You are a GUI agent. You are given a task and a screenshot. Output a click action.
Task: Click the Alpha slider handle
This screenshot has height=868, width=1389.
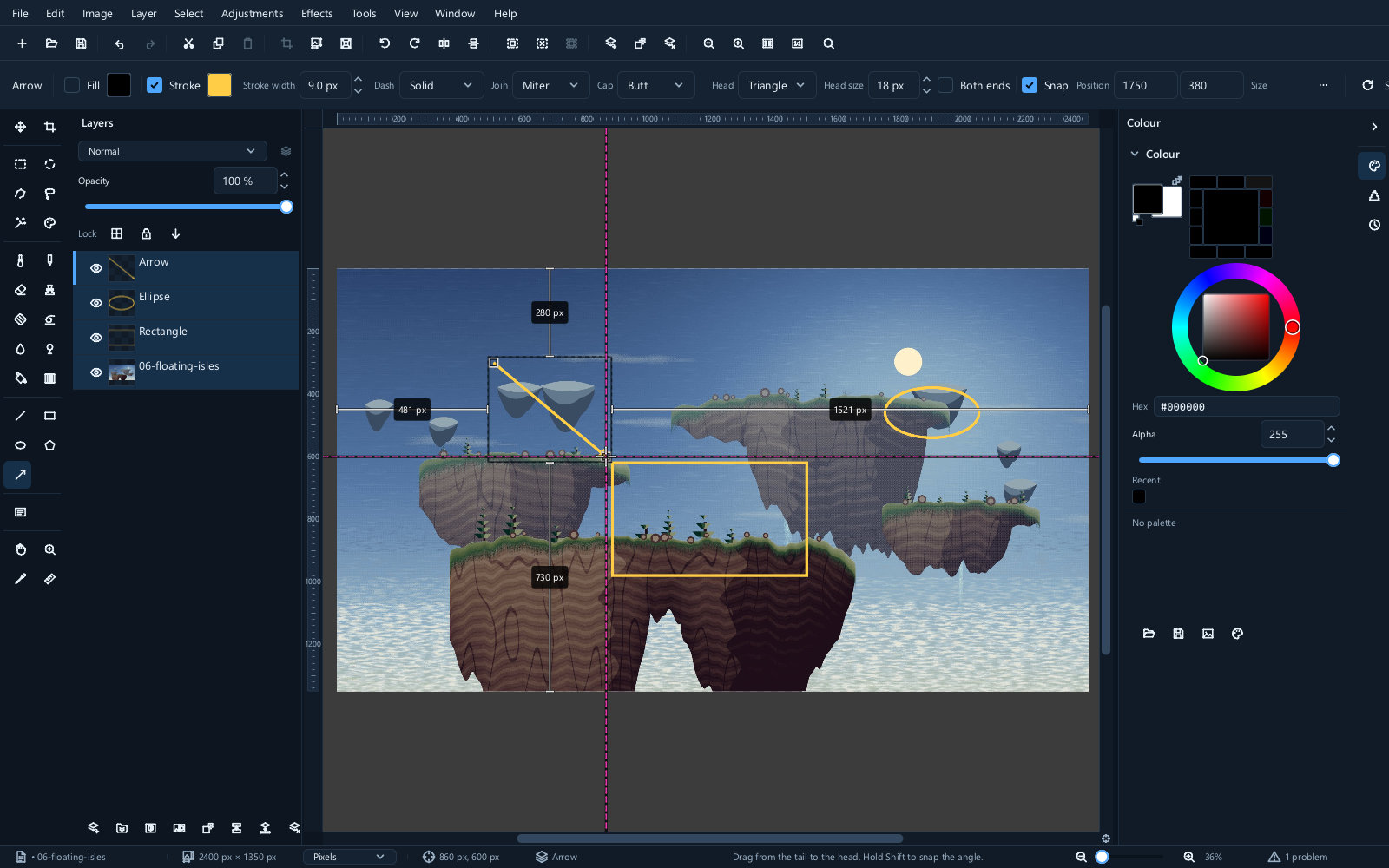tap(1333, 460)
